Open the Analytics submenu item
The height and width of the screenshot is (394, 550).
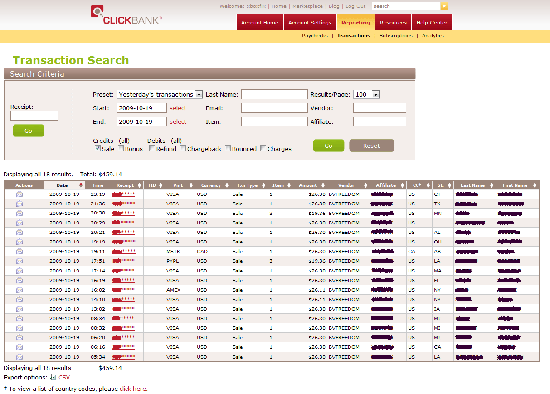point(433,35)
